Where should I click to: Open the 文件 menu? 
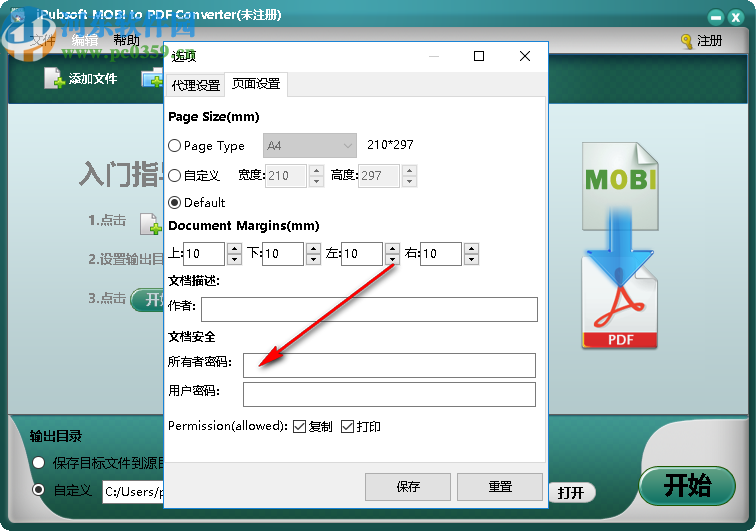[42, 41]
